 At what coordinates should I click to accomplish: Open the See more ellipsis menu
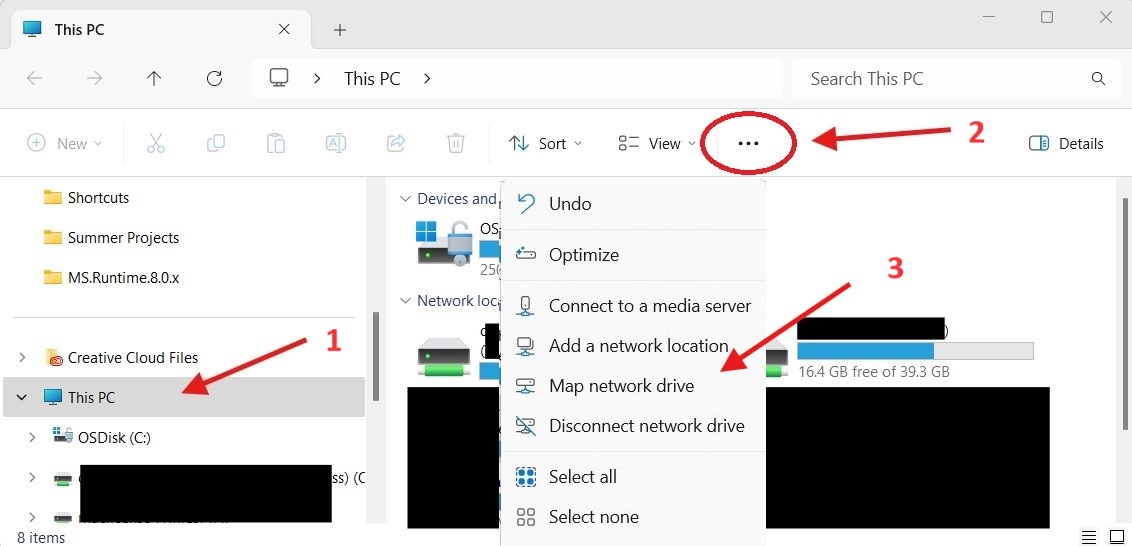(749, 143)
